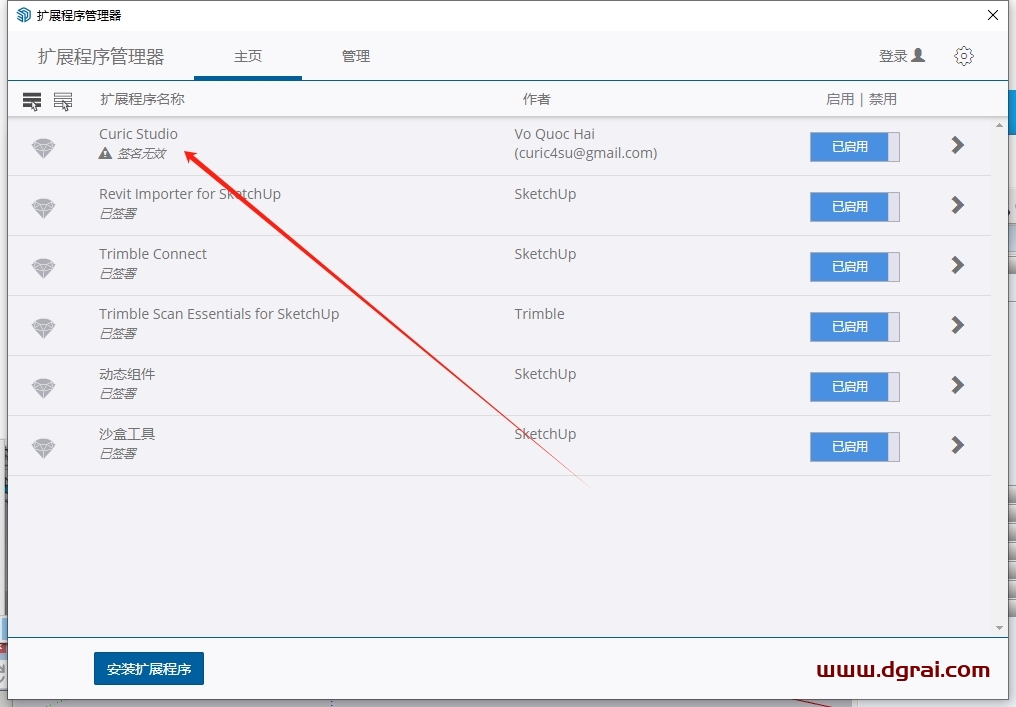This screenshot has height=707, width=1016.
Task: Click the 作者 column header
Action: point(537,99)
